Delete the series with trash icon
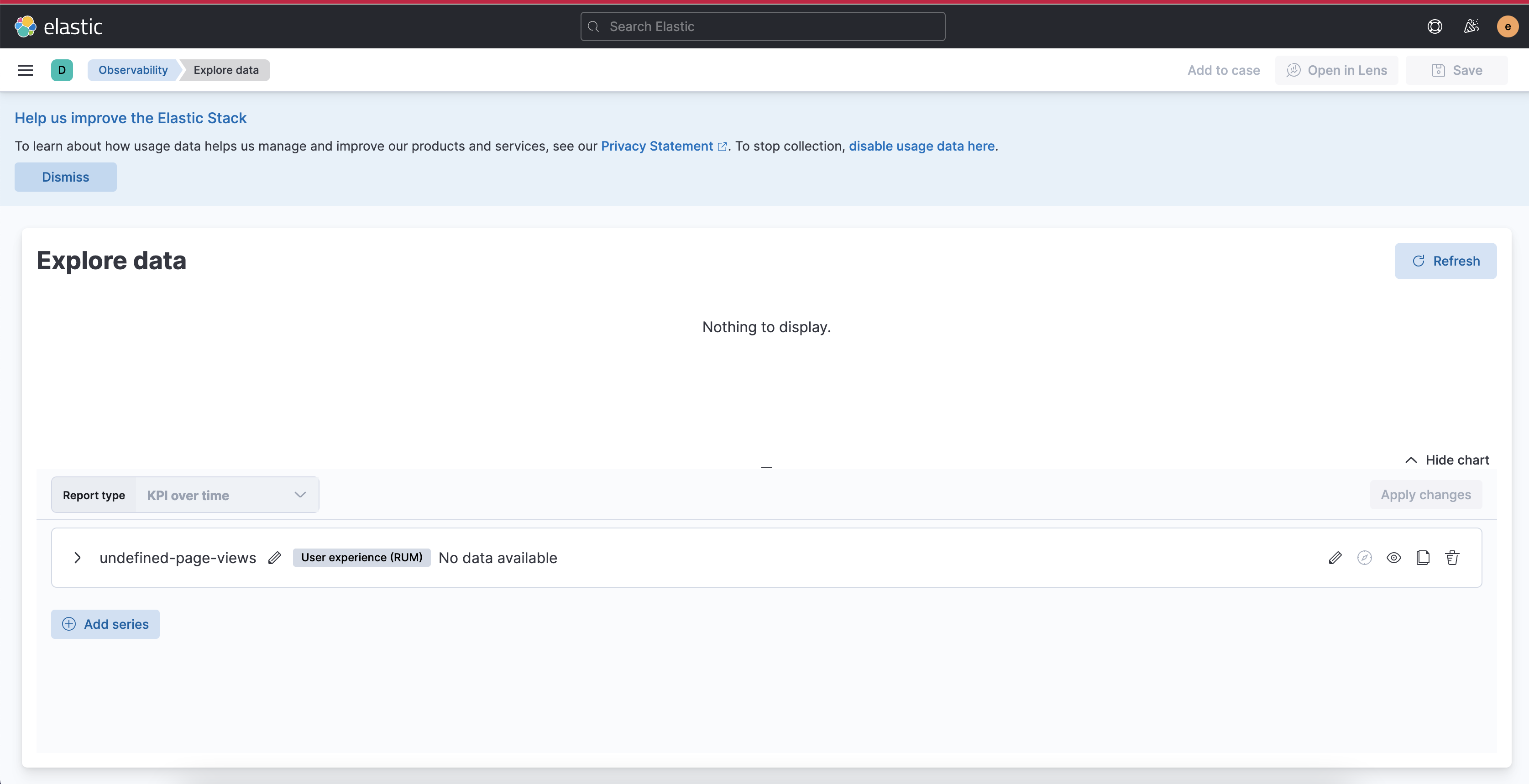 pyautogui.click(x=1452, y=558)
